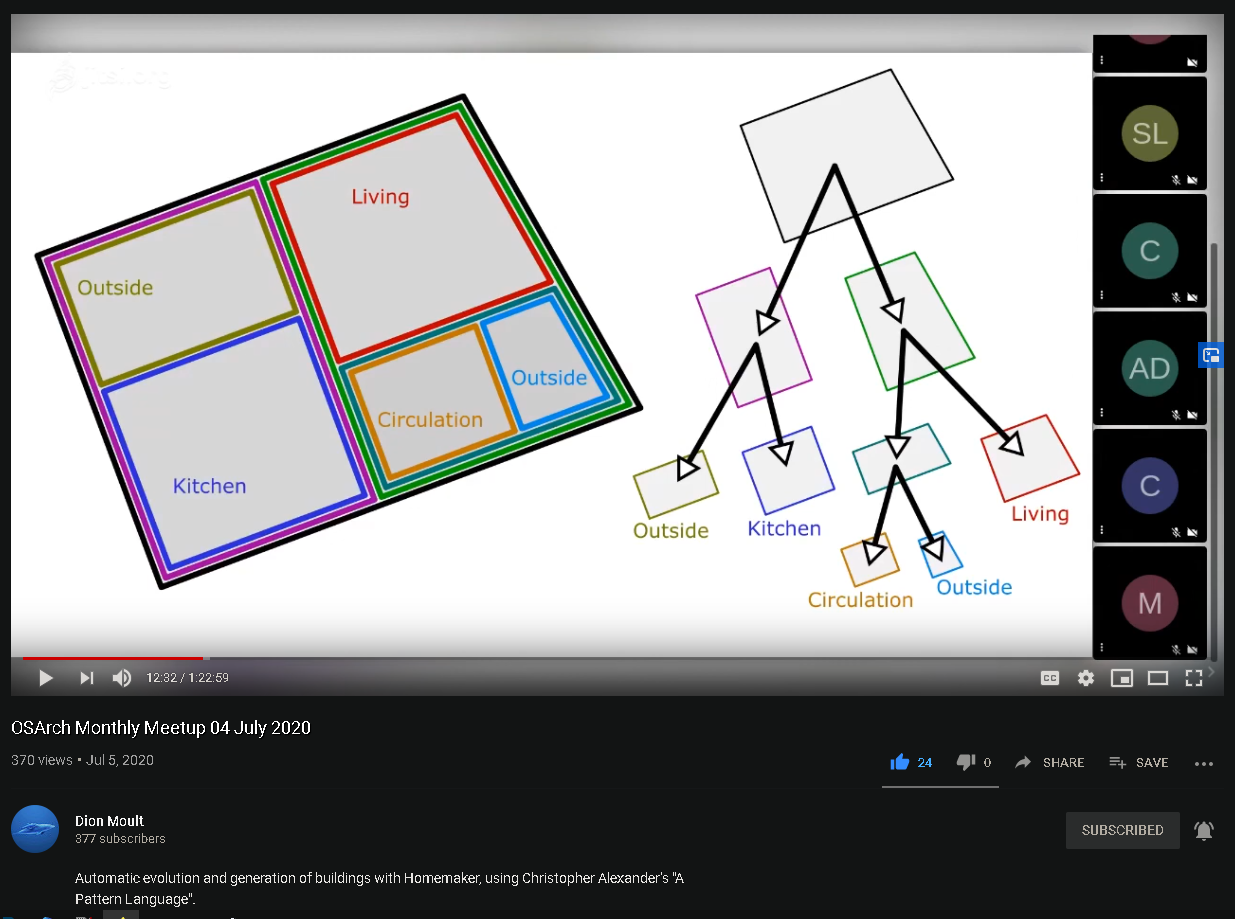The width and height of the screenshot is (1235, 919).
Task: Click the SHARE button
Action: [x=1049, y=762]
